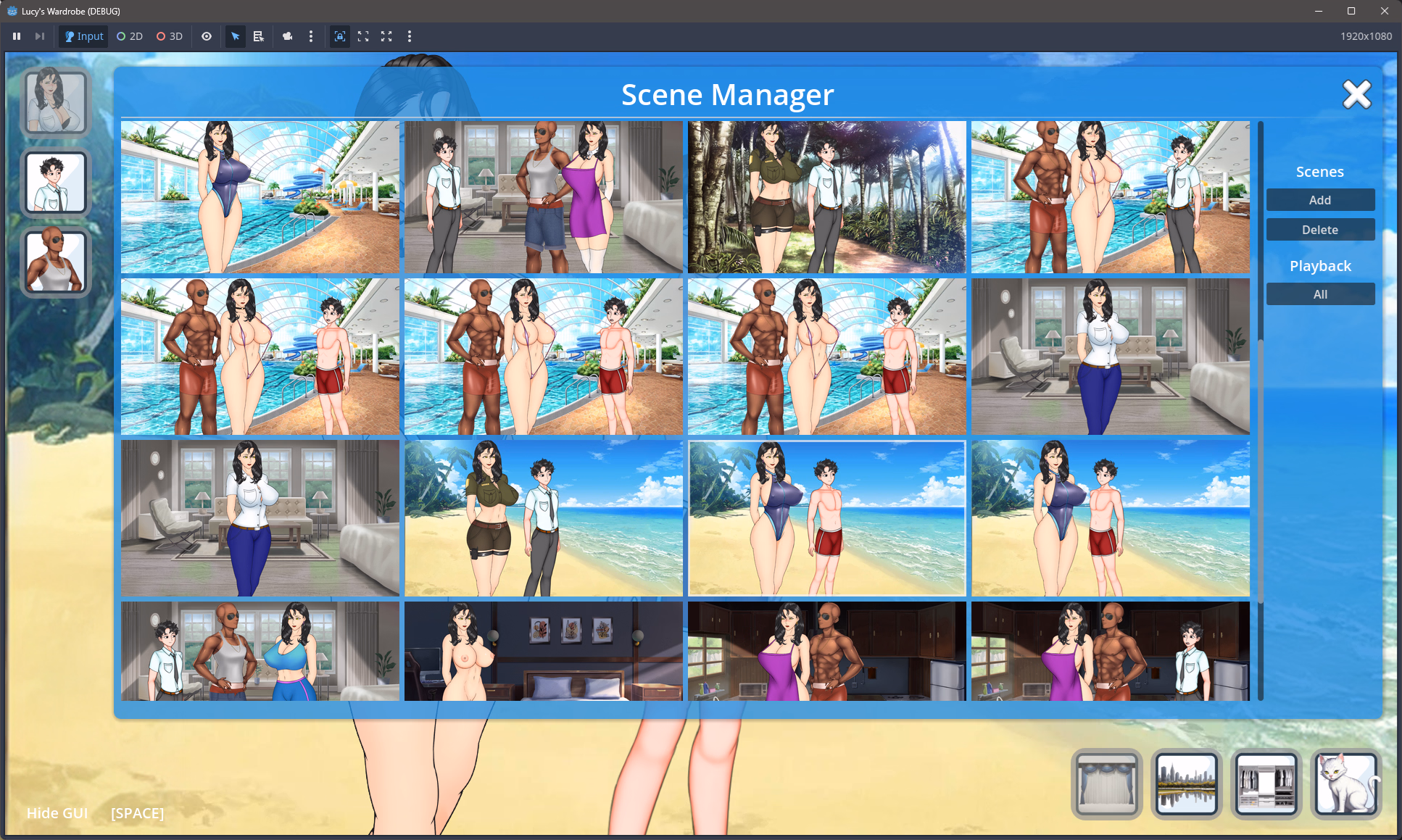
Task: Select the white cat icon
Action: (x=1345, y=783)
